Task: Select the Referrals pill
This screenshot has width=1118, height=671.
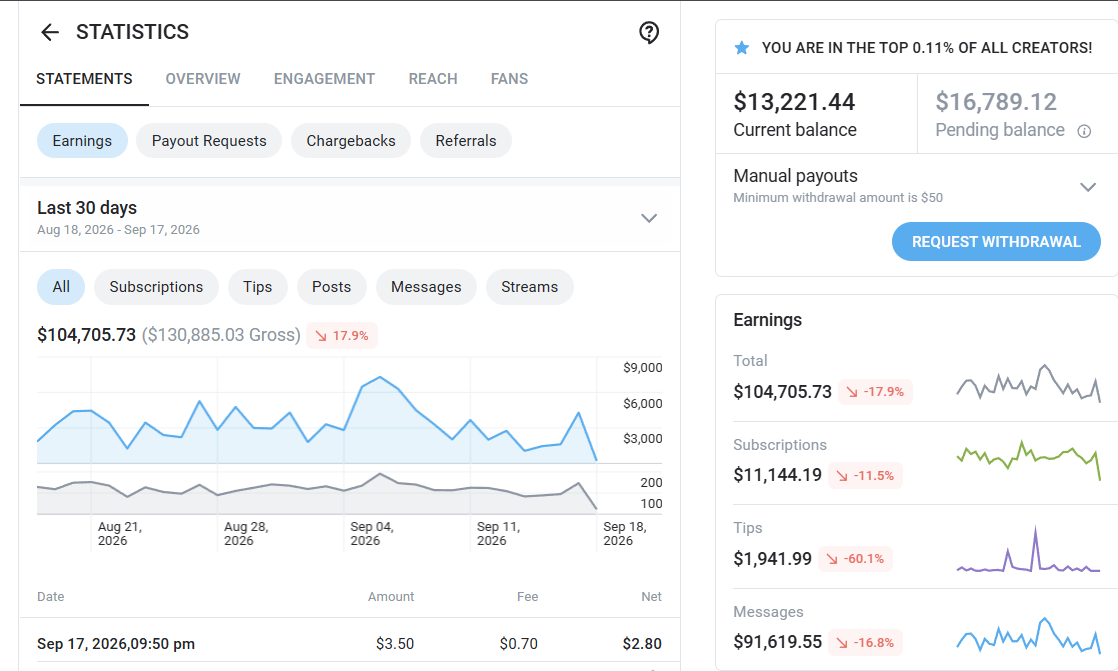Action: pos(466,140)
